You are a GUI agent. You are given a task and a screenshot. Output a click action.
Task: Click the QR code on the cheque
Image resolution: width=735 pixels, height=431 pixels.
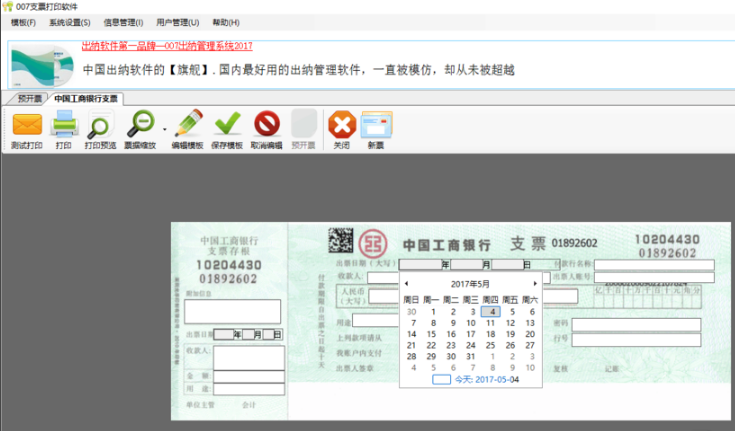pos(340,240)
